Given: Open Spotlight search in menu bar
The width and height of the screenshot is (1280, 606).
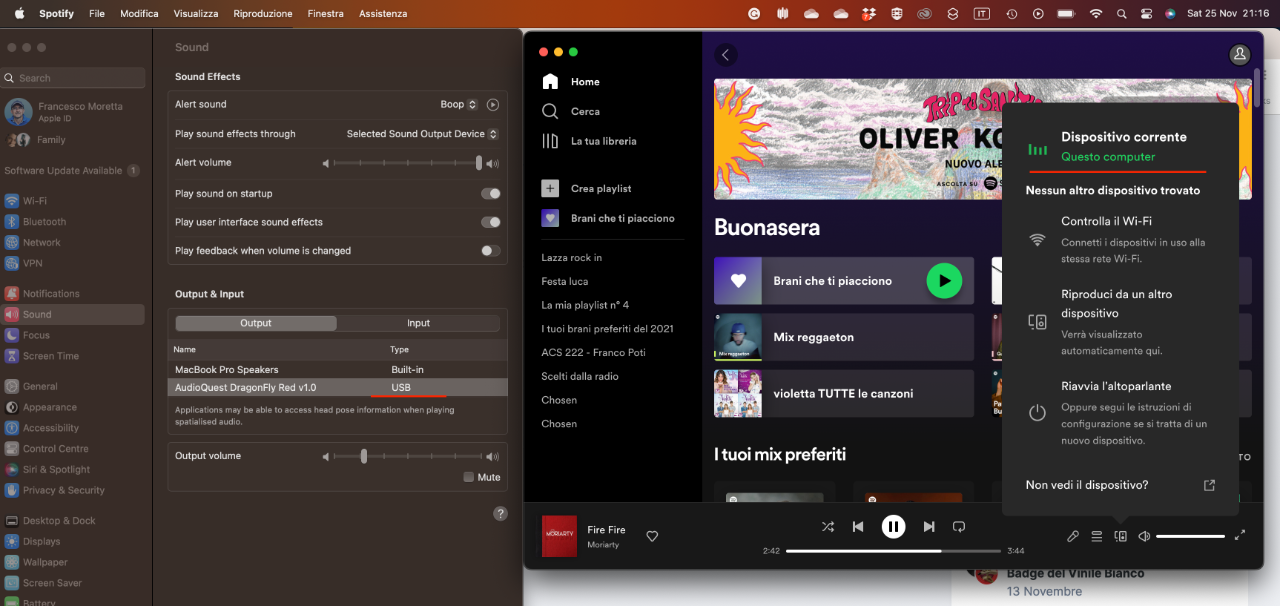Looking at the screenshot, I should 1122,14.
